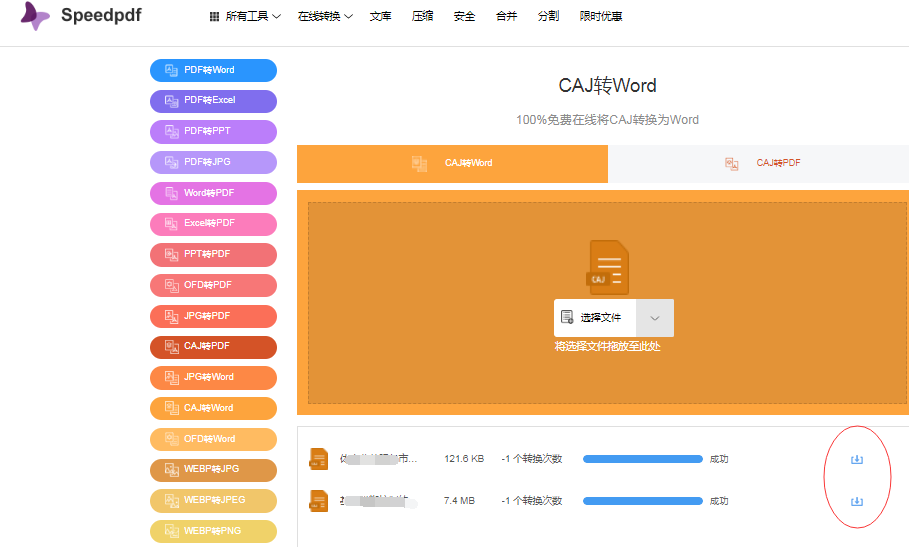
Task: Click the CAJ file icon in drop zone
Action: coord(608,268)
